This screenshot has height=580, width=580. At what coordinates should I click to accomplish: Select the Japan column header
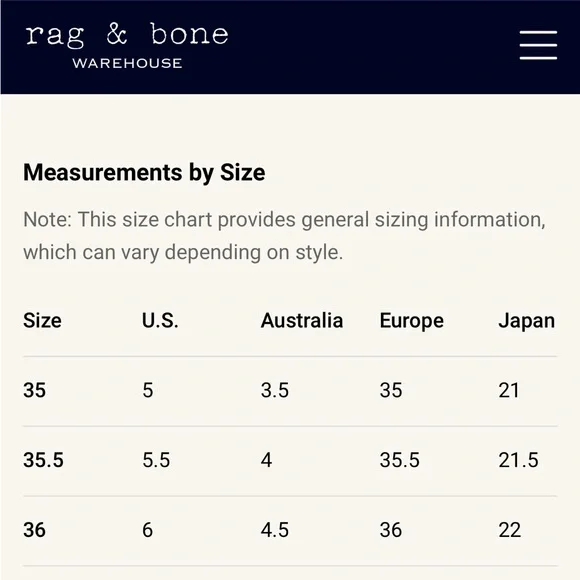point(526,321)
